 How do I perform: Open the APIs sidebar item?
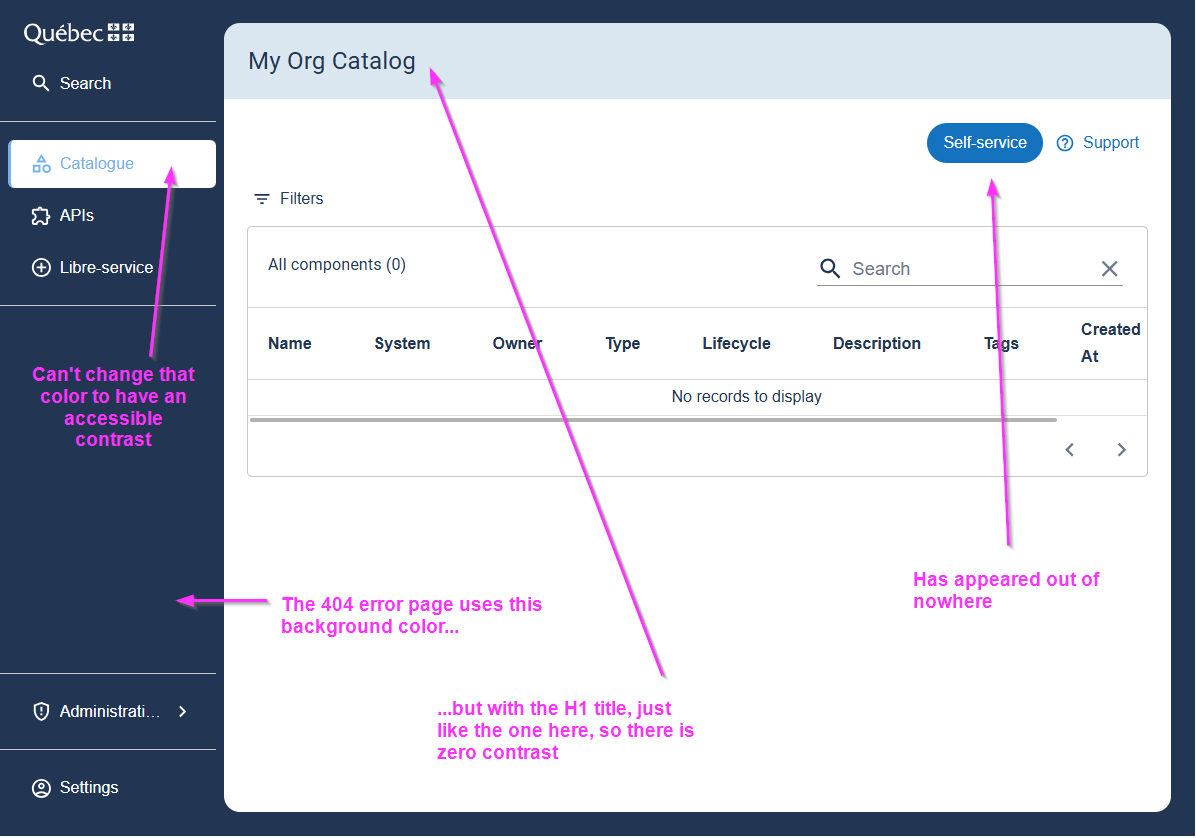coord(77,216)
